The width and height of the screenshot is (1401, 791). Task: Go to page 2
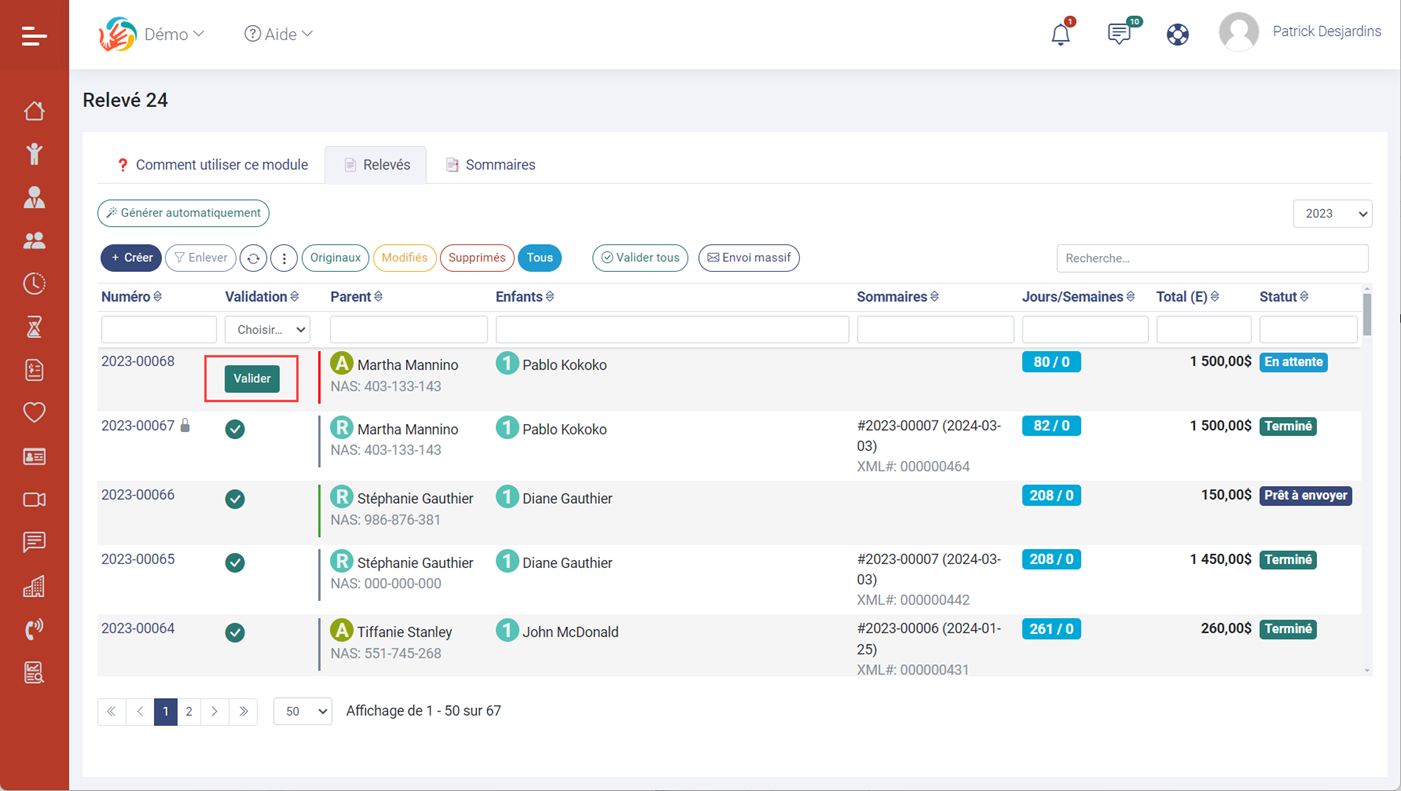[x=189, y=711]
